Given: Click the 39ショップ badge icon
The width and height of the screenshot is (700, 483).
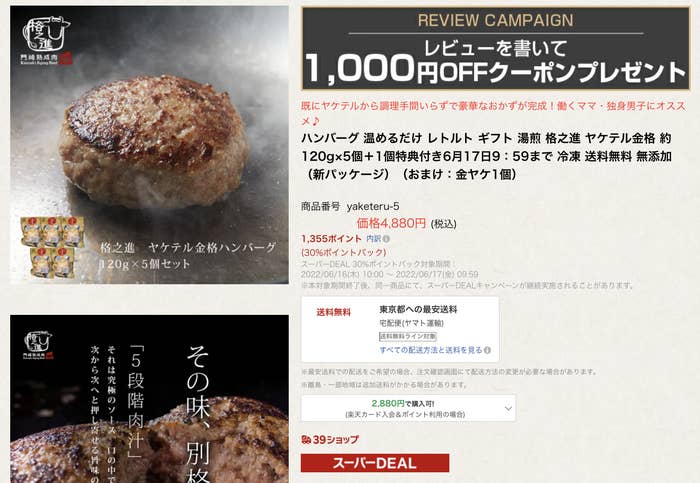Looking at the screenshot, I should (306, 440).
